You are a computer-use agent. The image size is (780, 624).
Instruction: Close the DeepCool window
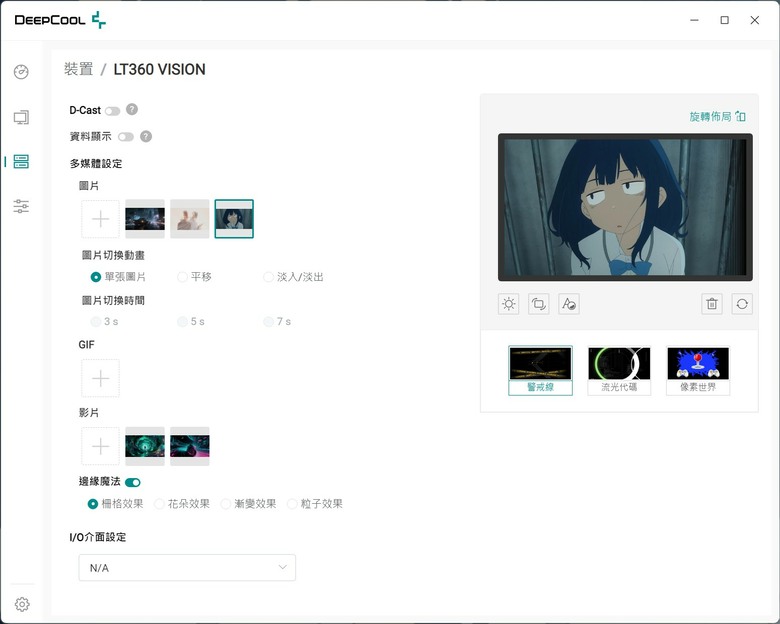[755, 20]
